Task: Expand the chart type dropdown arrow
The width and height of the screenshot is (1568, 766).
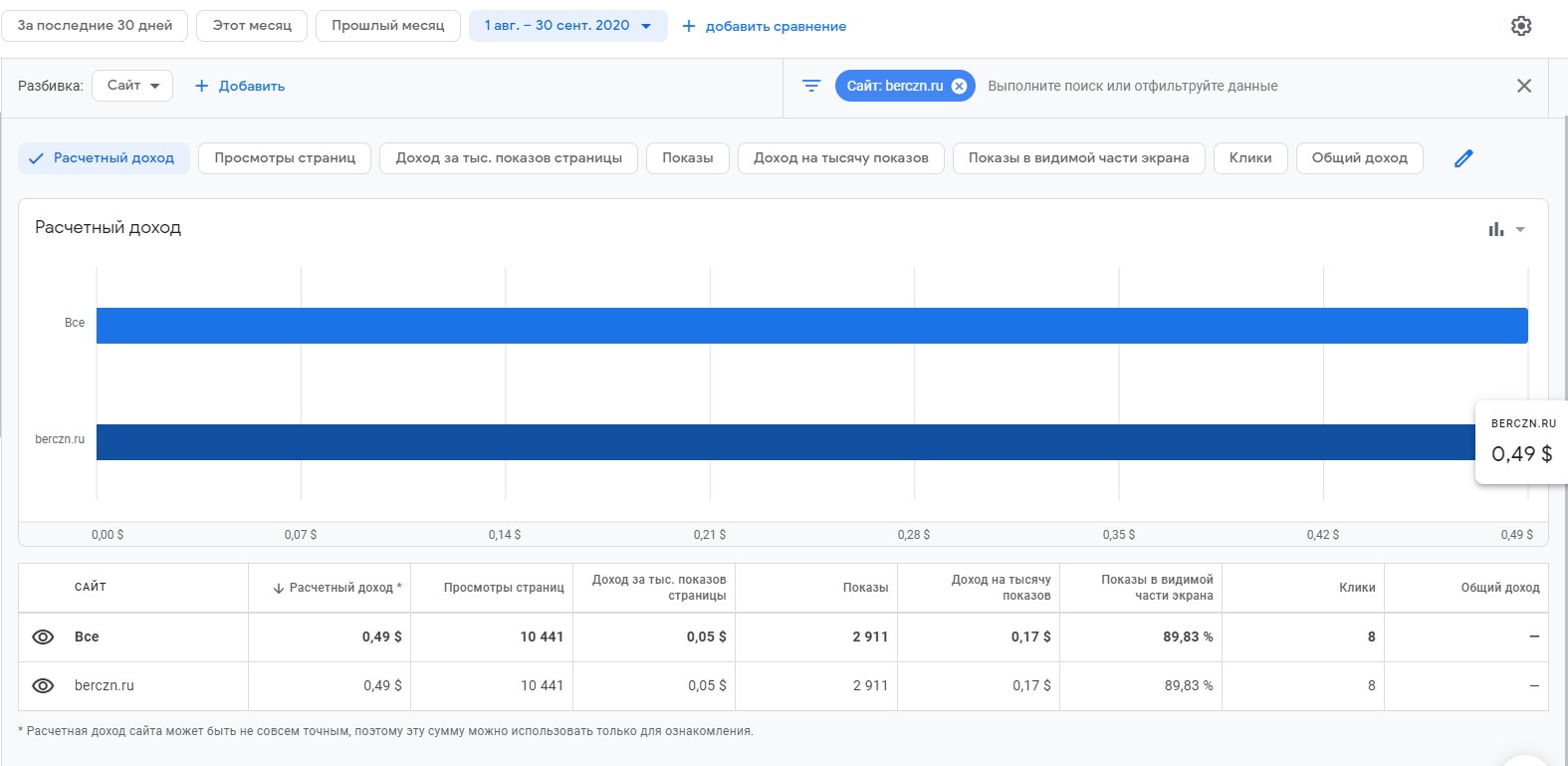Action: pos(1520,229)
